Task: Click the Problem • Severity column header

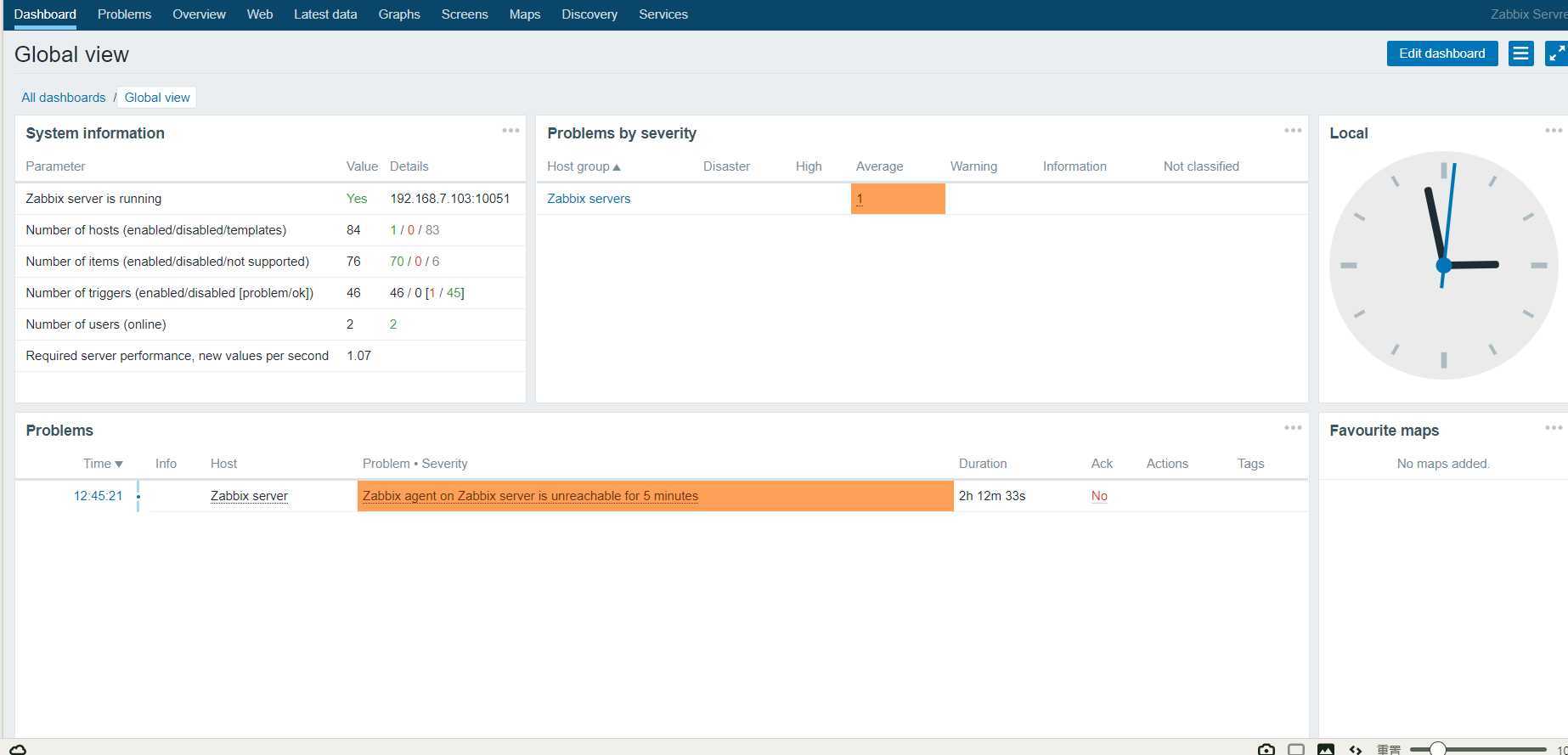Action: (x=415, y=464)
